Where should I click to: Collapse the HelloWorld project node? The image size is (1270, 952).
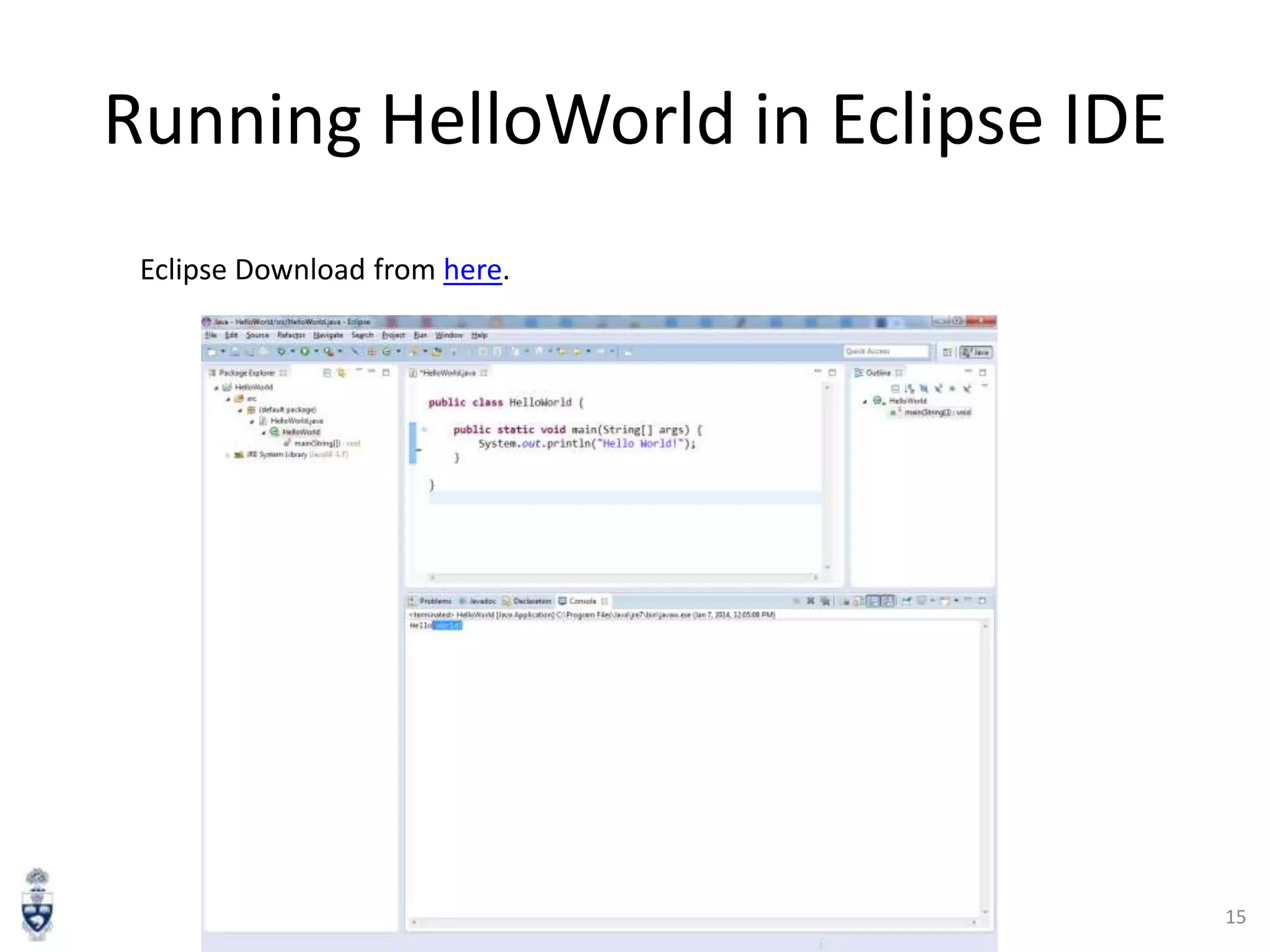(216, 388)
